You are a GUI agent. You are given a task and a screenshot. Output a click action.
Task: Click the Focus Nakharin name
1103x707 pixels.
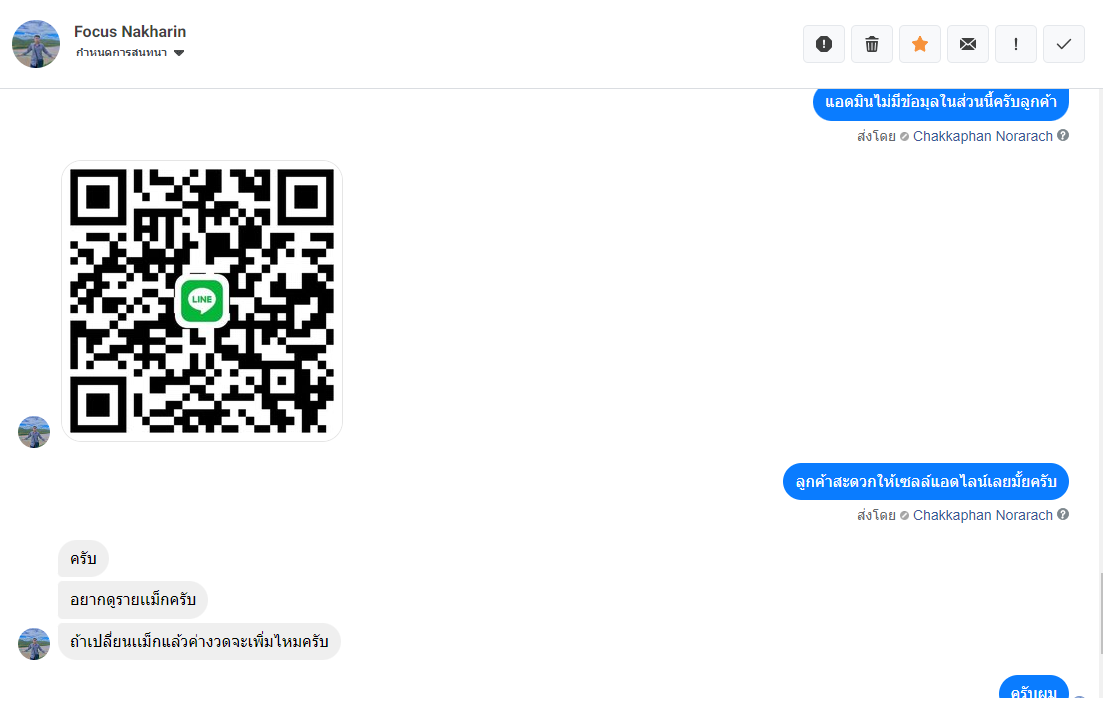coord(130,32)
